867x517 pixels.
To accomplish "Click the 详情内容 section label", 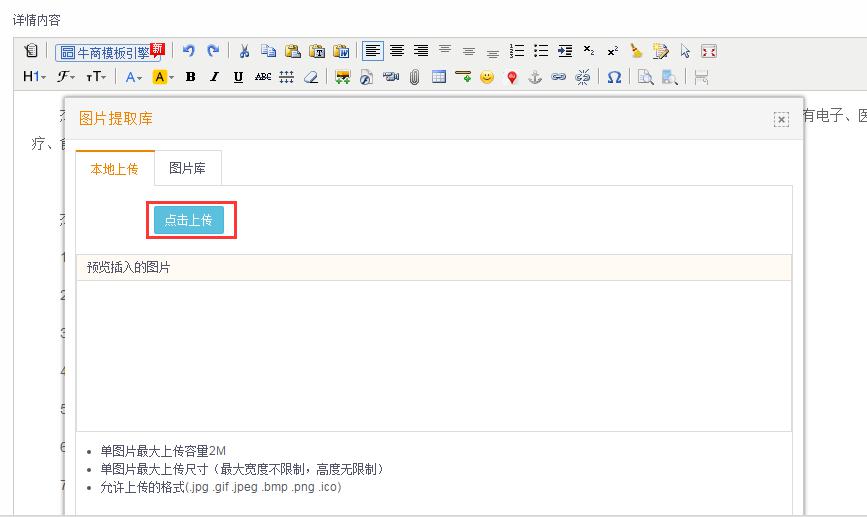I will coord(36,20).
